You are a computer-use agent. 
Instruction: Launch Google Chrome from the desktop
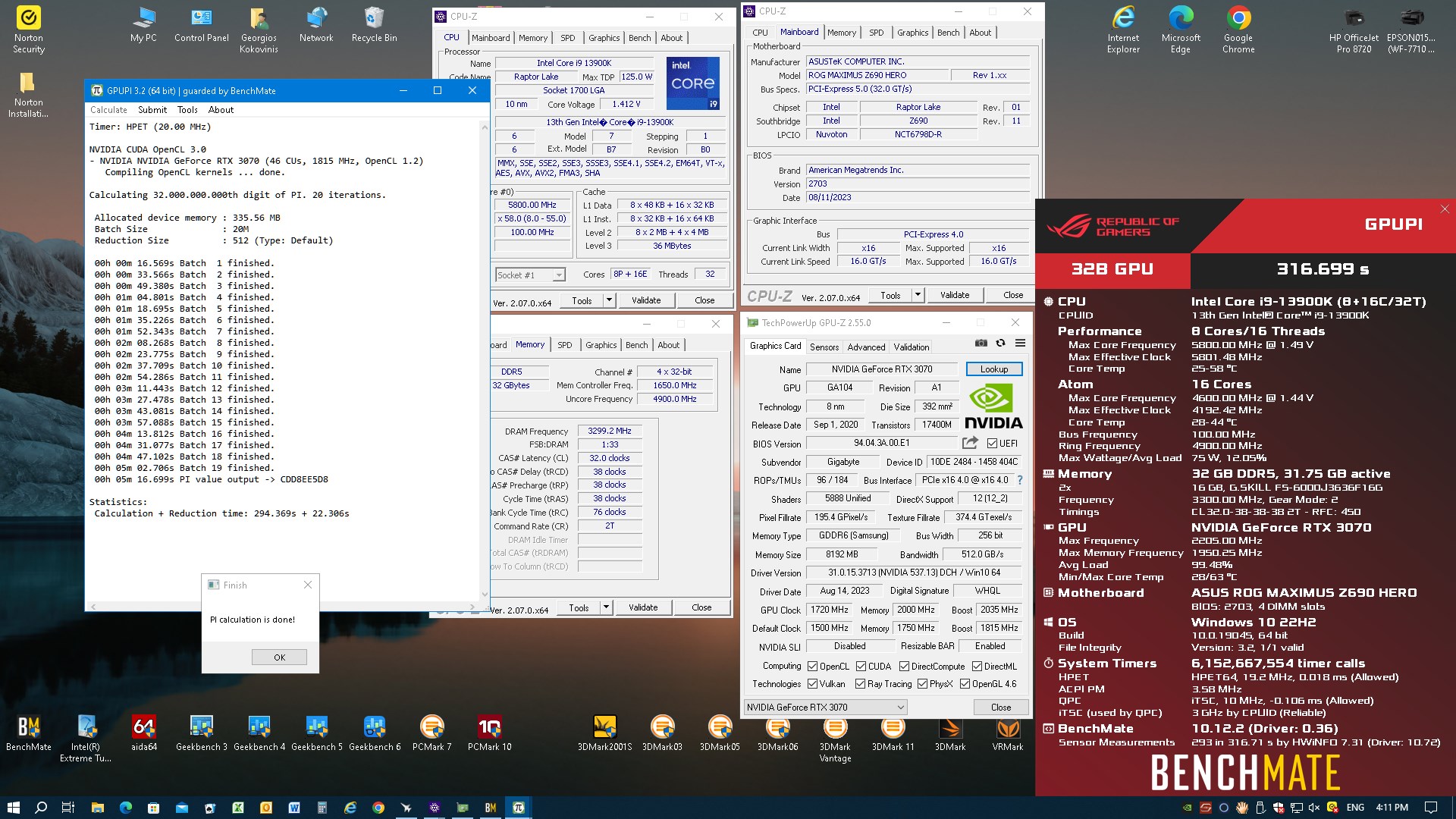click(1238, 30)
